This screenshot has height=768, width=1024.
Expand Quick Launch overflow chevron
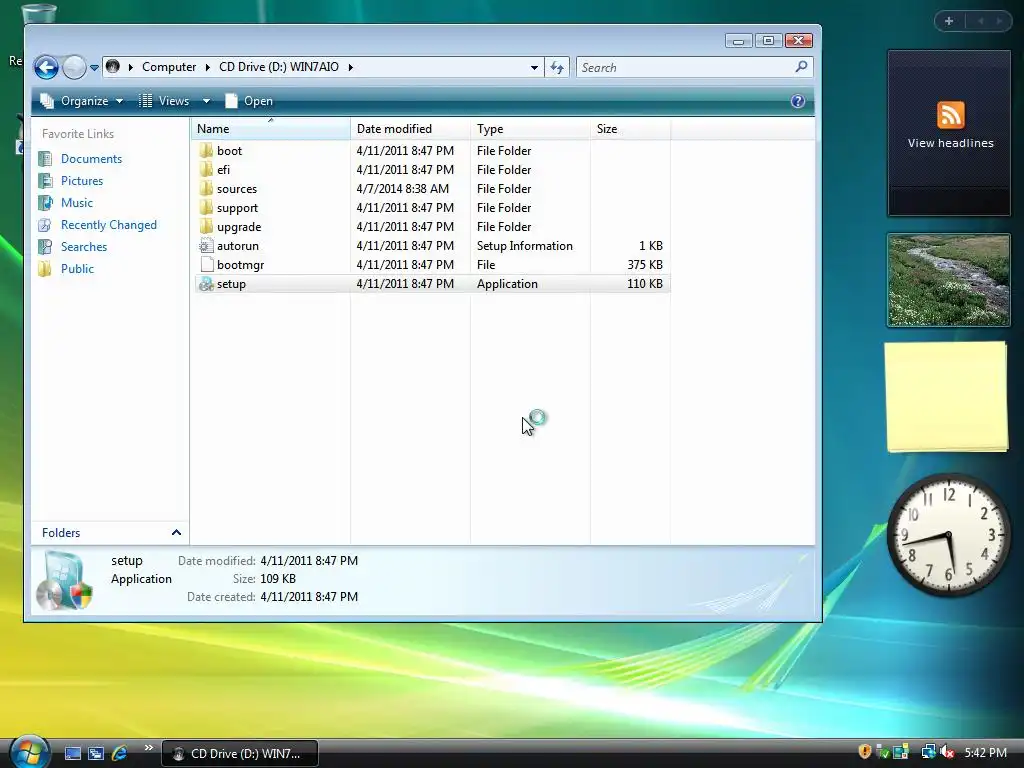point(149,748)
